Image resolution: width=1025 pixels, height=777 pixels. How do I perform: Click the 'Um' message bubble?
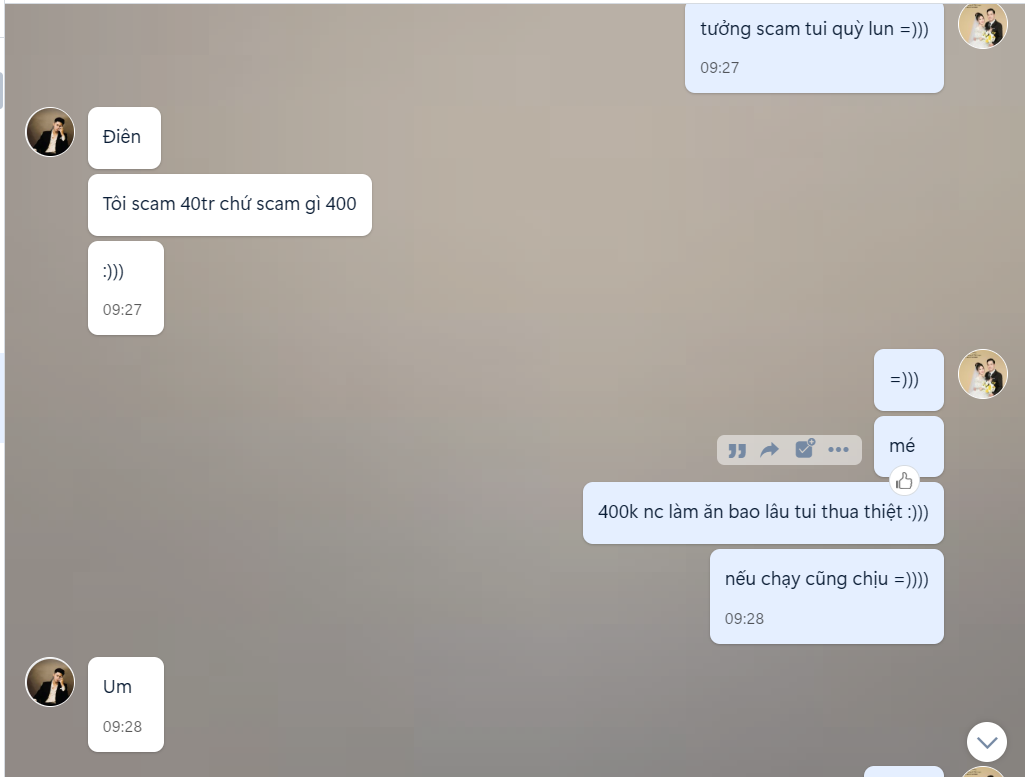(126, 704)
